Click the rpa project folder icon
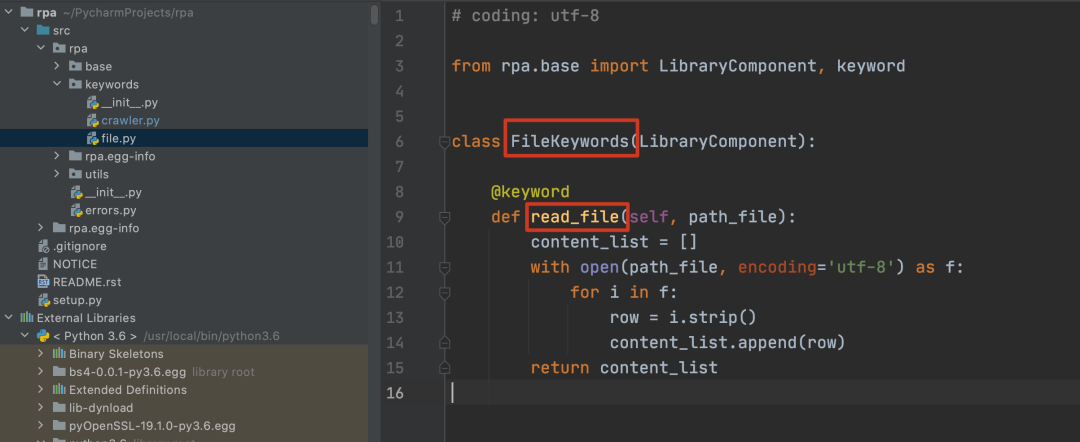This screenshot has height=442, width=1080. click(26, 12)
